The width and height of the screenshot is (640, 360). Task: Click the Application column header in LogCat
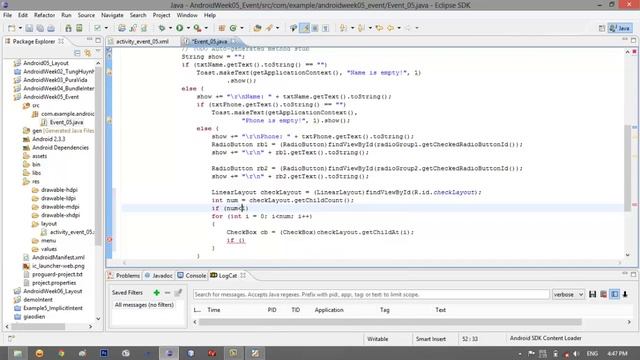329,310
